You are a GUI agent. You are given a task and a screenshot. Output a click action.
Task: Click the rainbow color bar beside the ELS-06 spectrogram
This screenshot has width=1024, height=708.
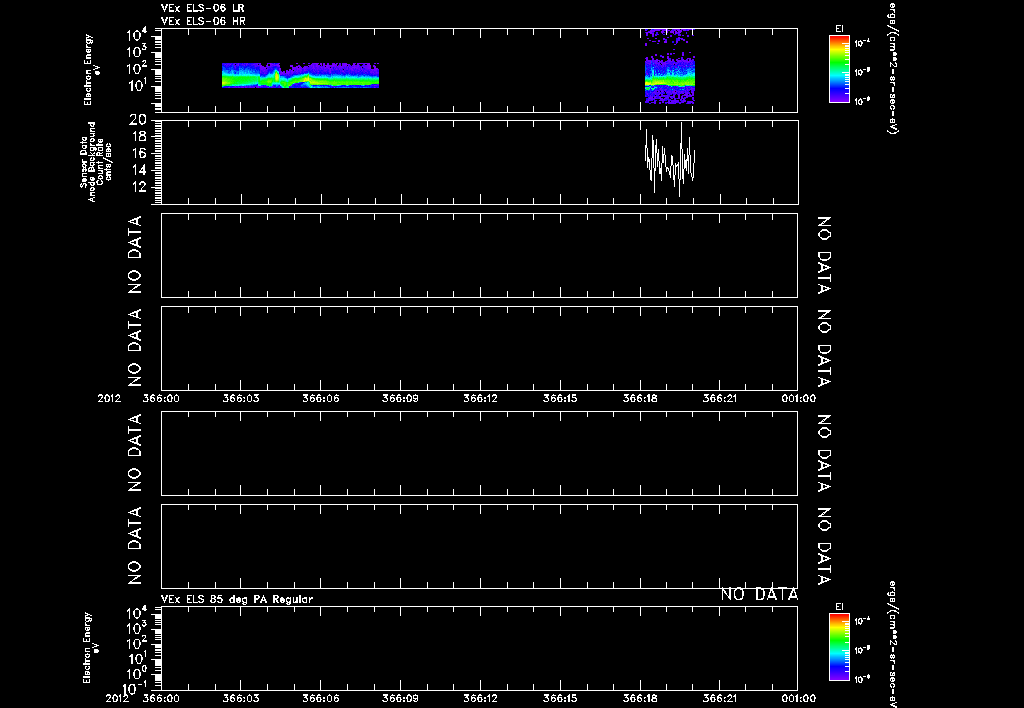click(839, 69)
